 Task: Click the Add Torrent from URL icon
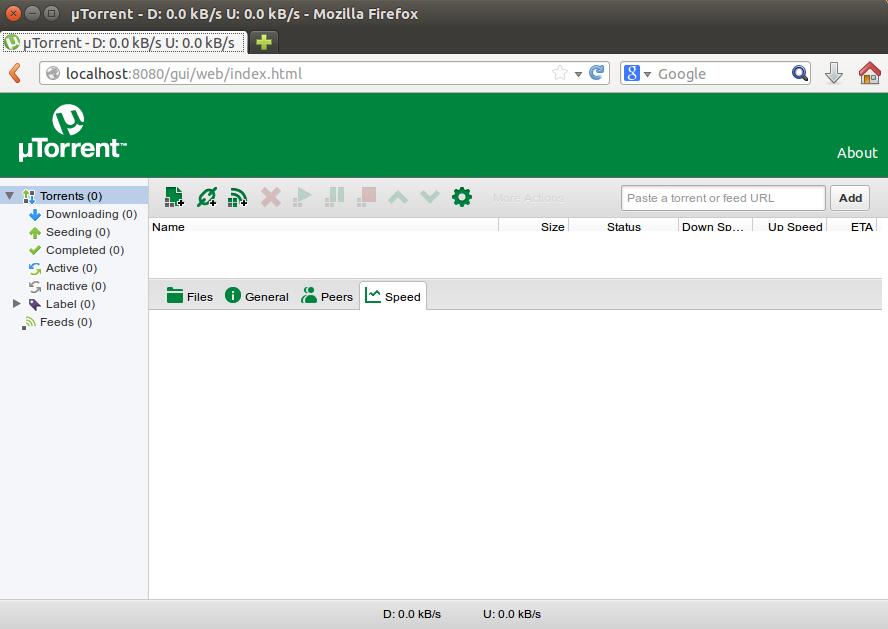tap(206, 197)
